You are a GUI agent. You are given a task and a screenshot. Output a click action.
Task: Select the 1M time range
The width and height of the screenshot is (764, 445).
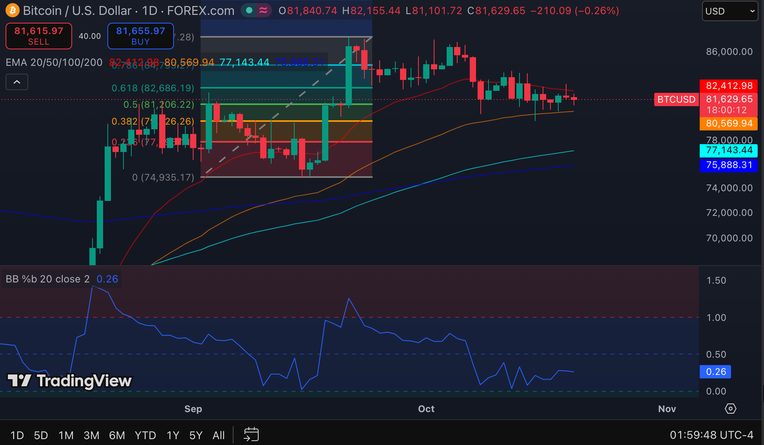pyautogui.click(x=66, y=435)
